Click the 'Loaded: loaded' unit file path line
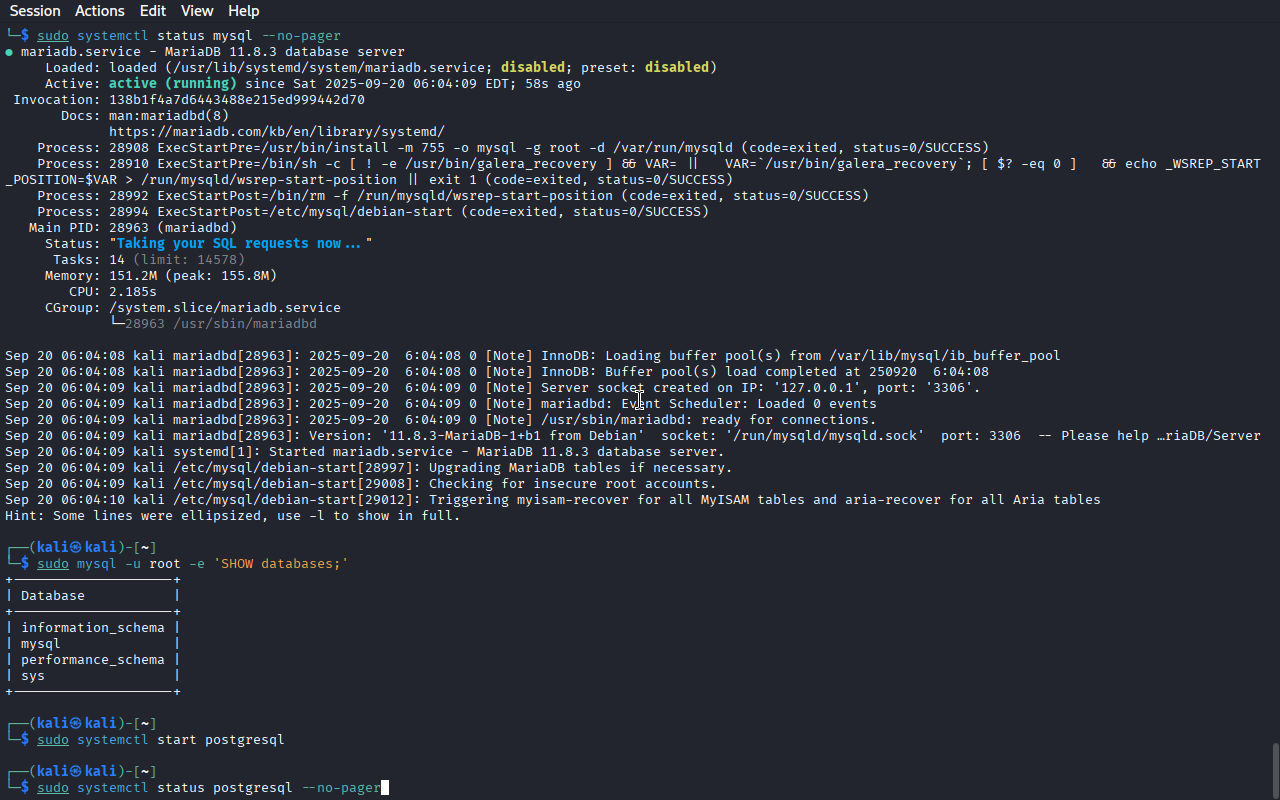1280x800 pixels. (x=381, y=68)
